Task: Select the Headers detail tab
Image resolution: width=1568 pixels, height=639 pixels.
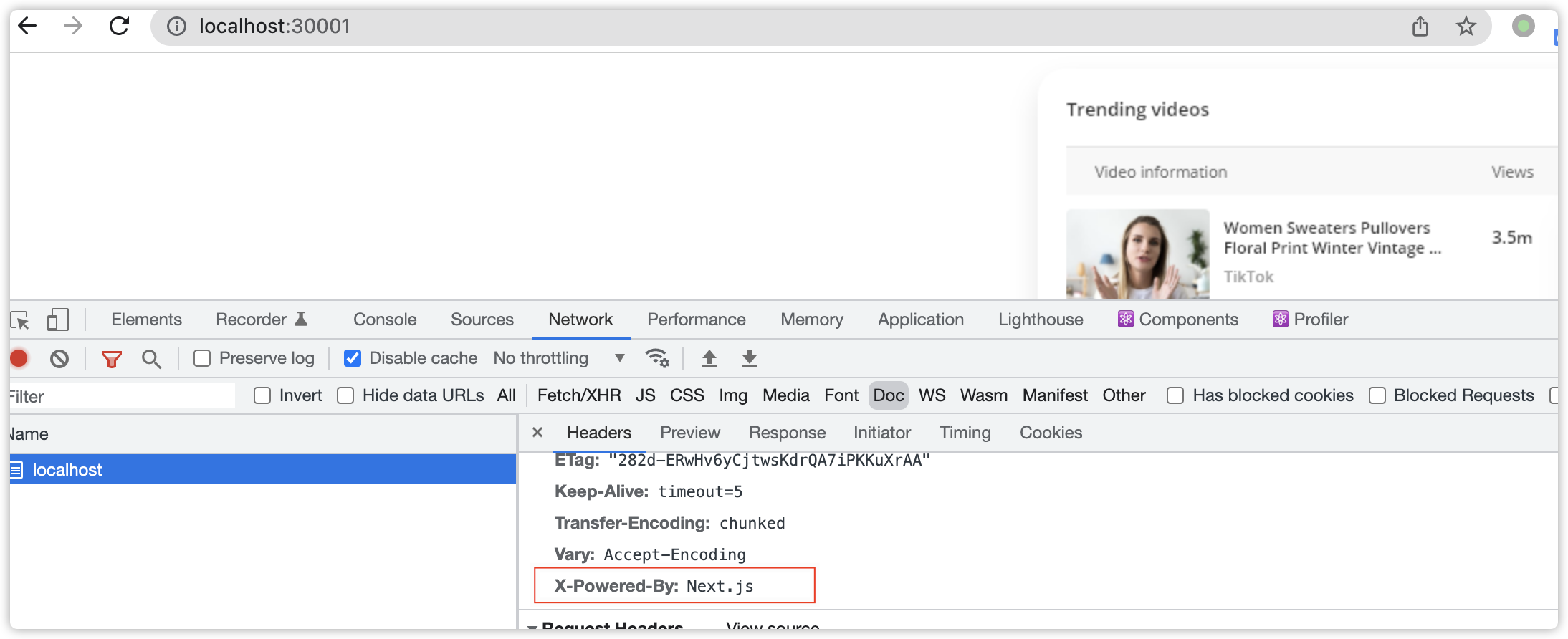Action: click(599, 433)
